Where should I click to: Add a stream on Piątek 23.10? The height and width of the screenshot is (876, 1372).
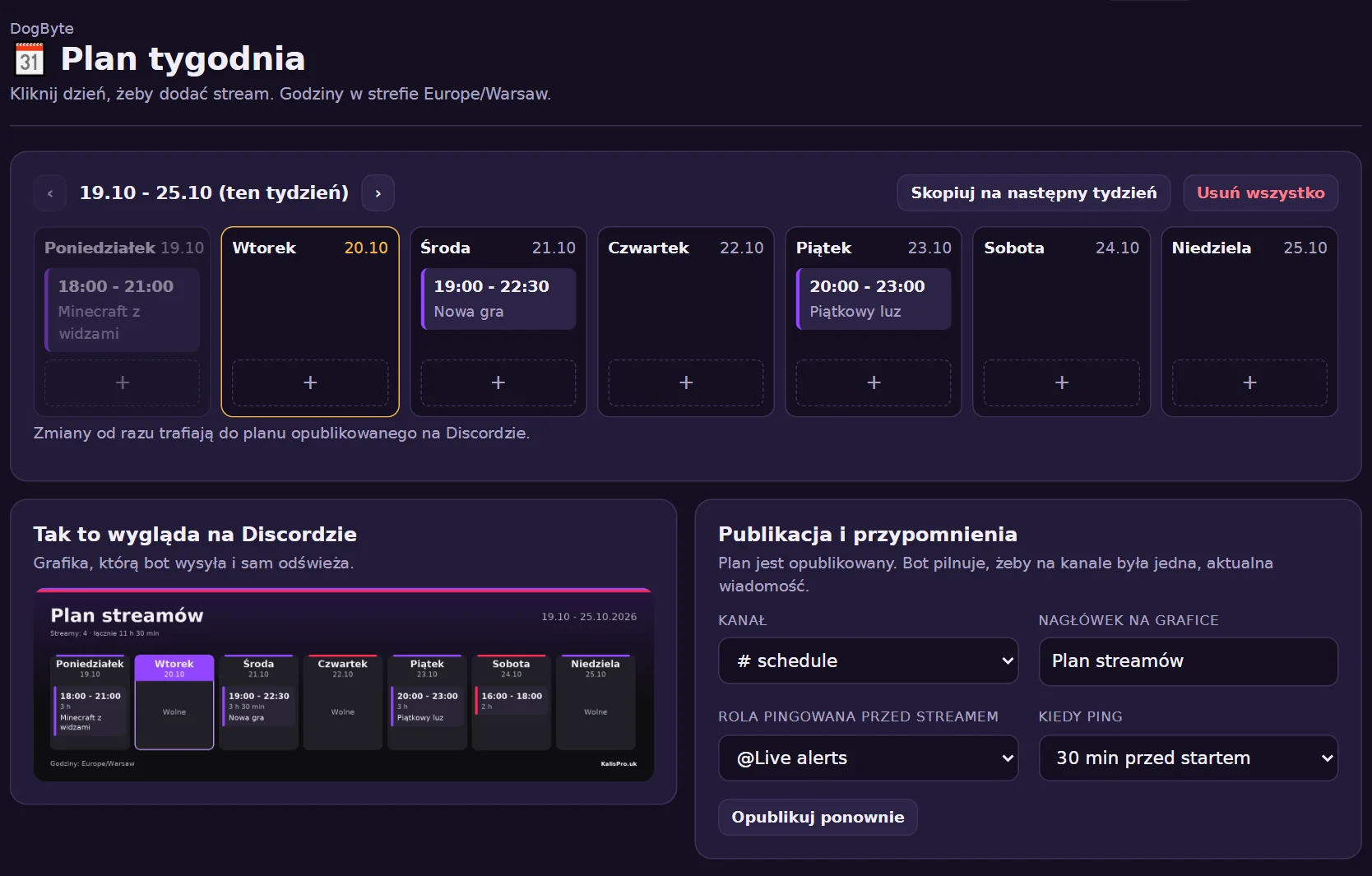tap(874, 382)
